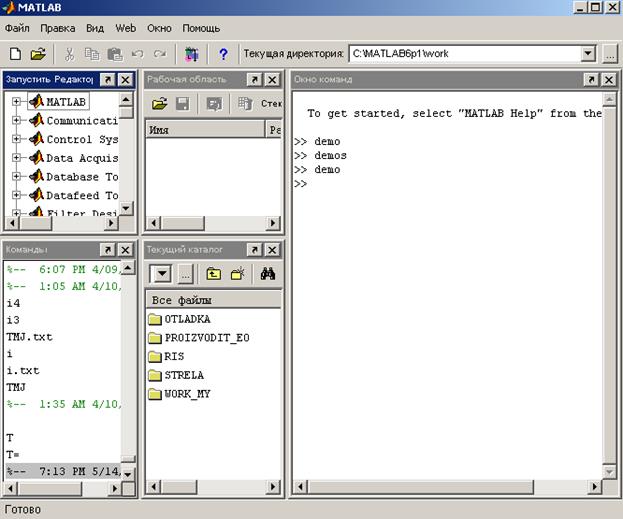Click the Все файлы column header
Viewport: 623px width, 519px height.
(214, 300)
